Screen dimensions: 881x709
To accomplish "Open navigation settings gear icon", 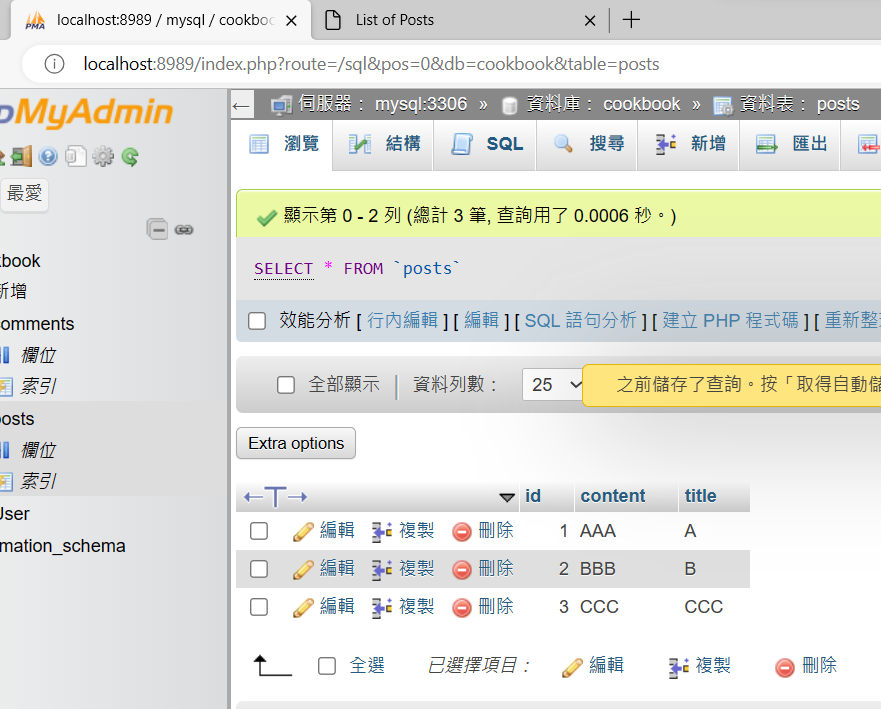I will click(x=103, y=156).
